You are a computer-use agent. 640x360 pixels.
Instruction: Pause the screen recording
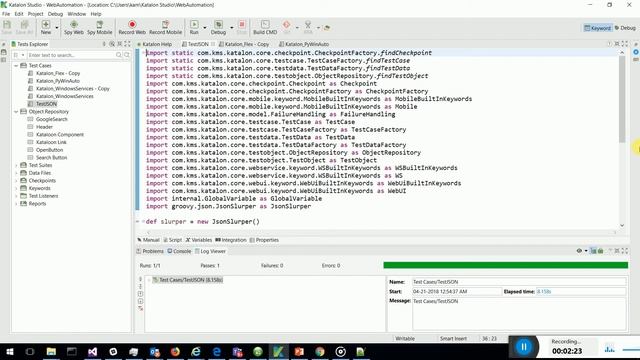(x=524, y=347)
